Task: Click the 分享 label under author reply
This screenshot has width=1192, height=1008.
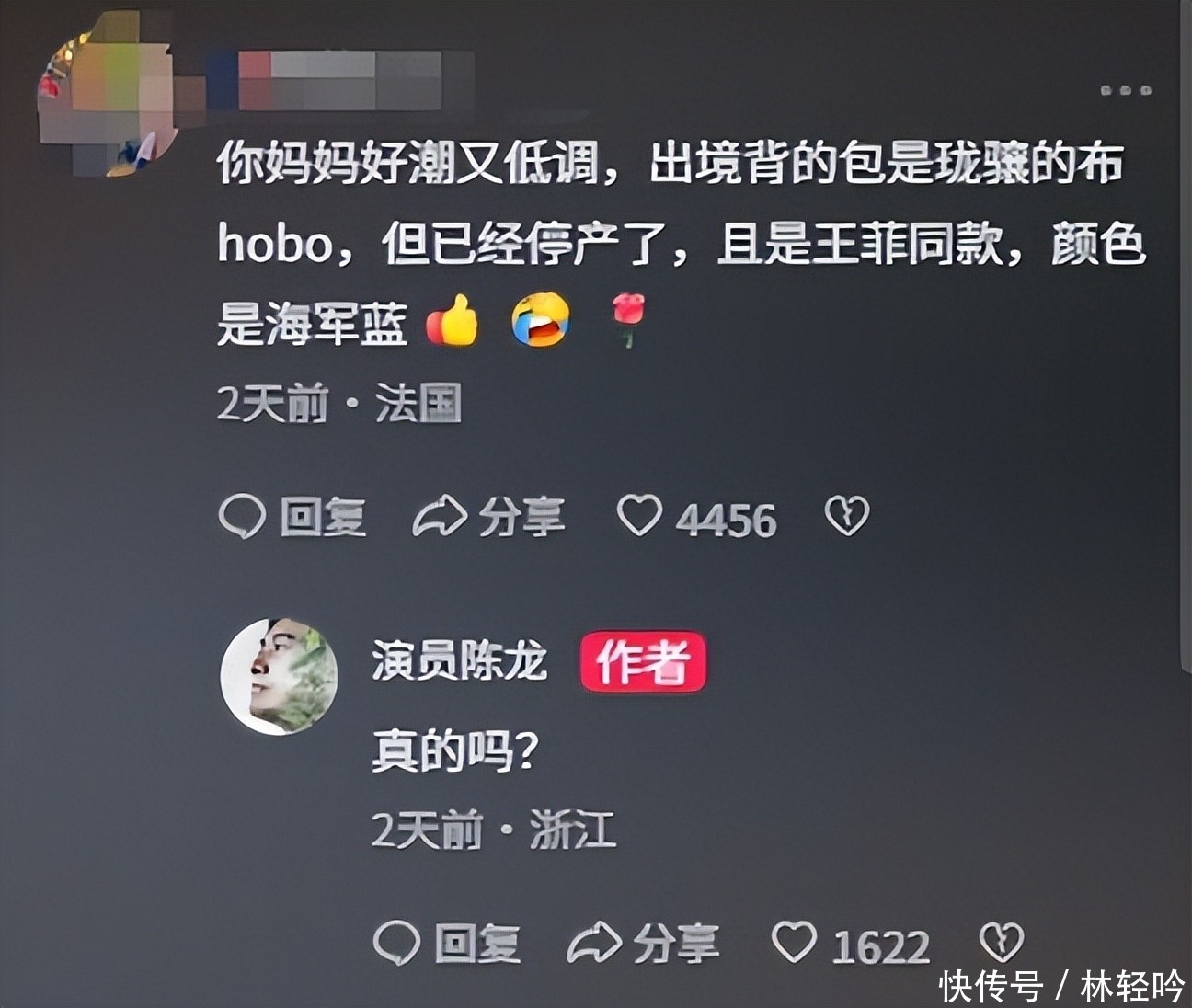Action: [x=676, y=944]
